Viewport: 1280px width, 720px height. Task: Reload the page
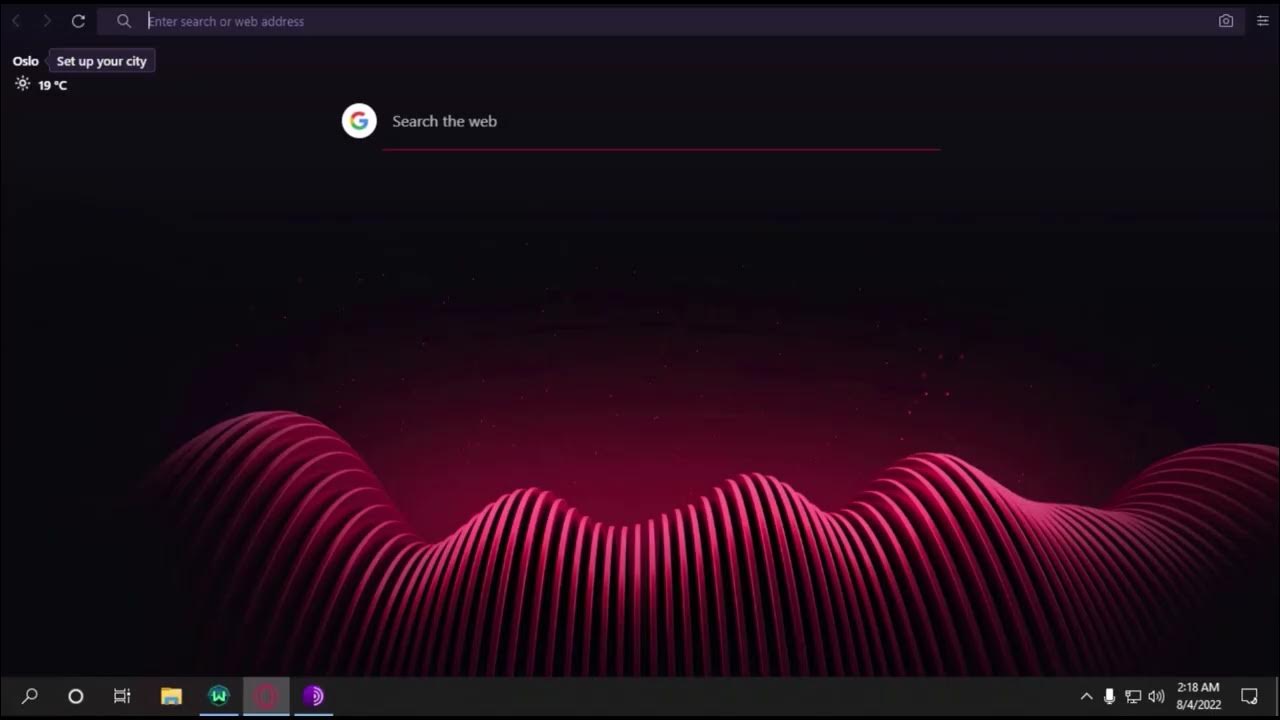click(78, 21)
